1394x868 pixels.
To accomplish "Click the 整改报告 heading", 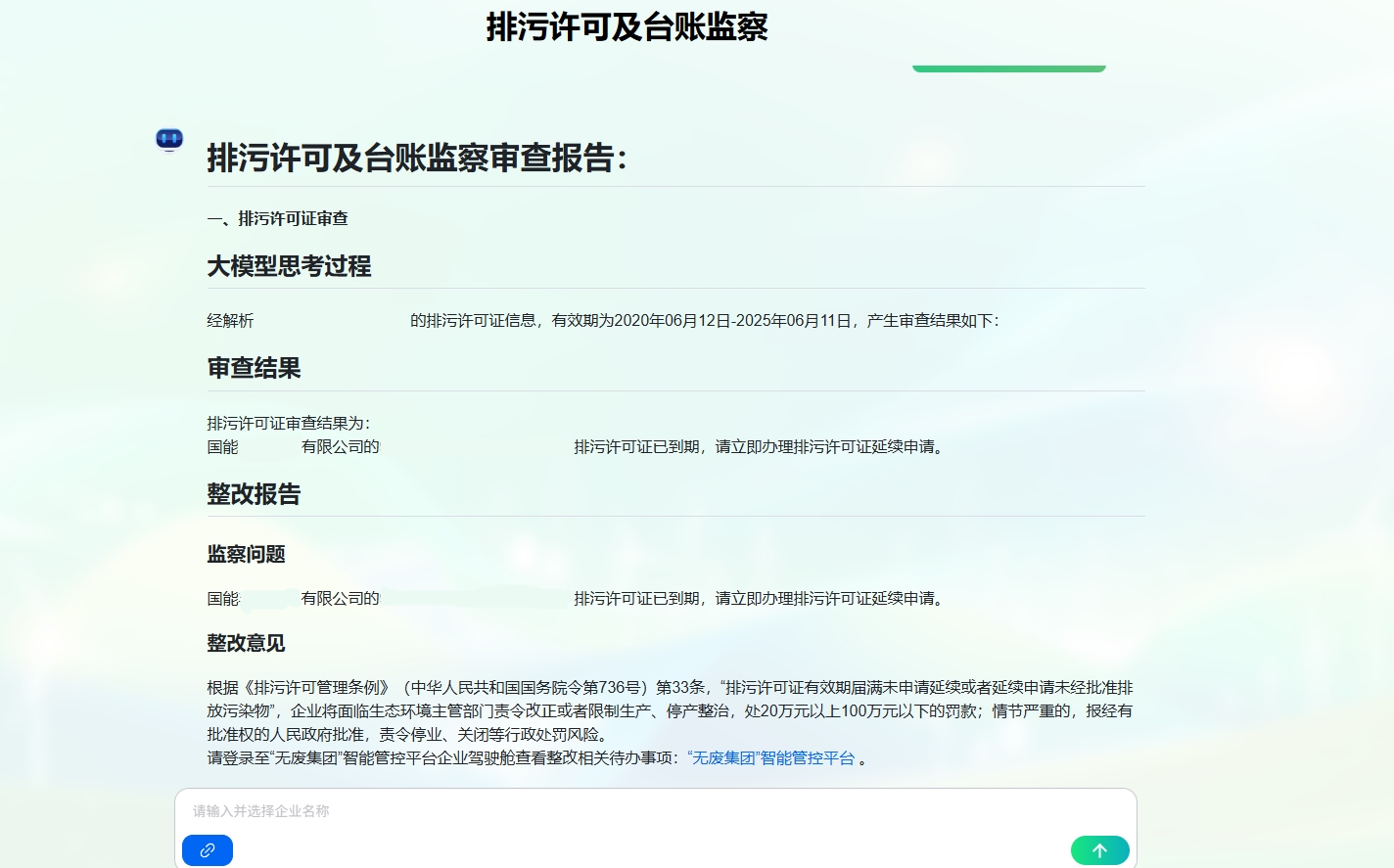I will point(254,494).
